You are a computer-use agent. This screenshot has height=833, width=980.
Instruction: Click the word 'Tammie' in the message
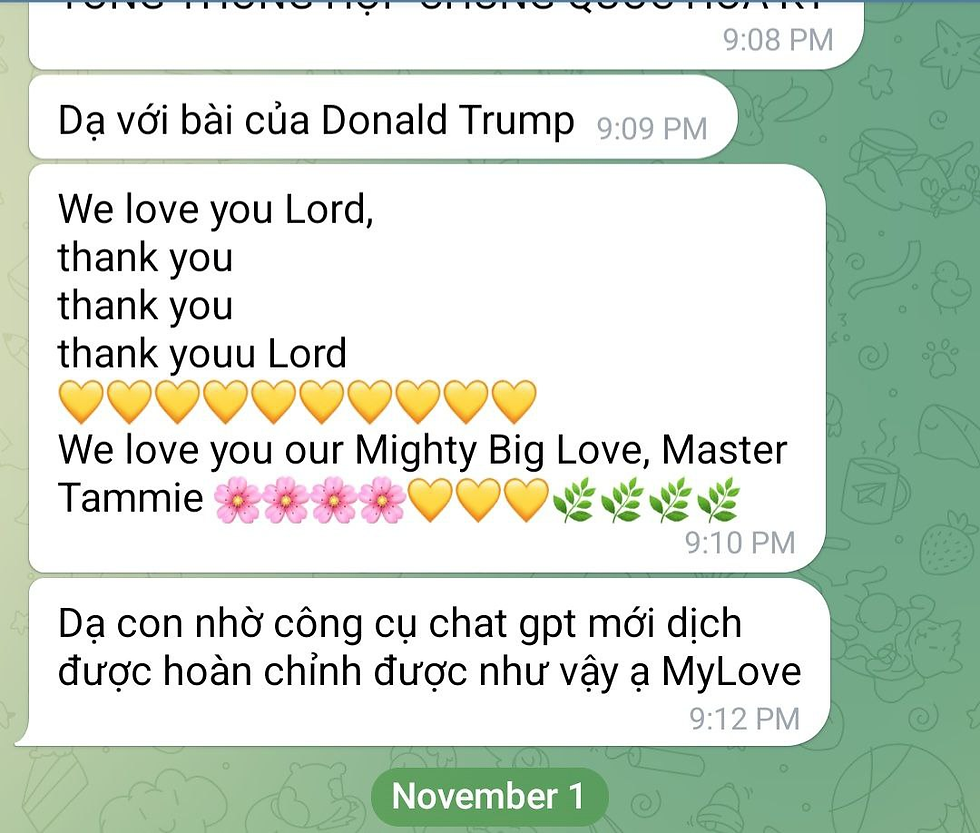pos(131,498)
